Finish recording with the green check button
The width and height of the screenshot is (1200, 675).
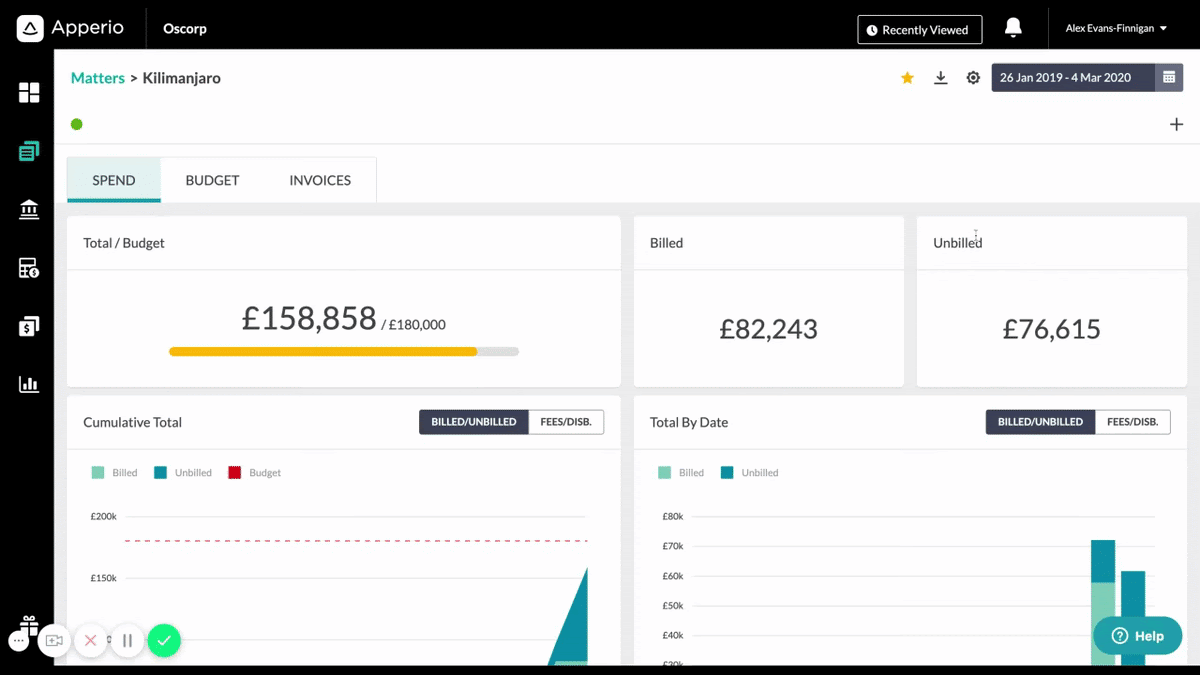164,640
